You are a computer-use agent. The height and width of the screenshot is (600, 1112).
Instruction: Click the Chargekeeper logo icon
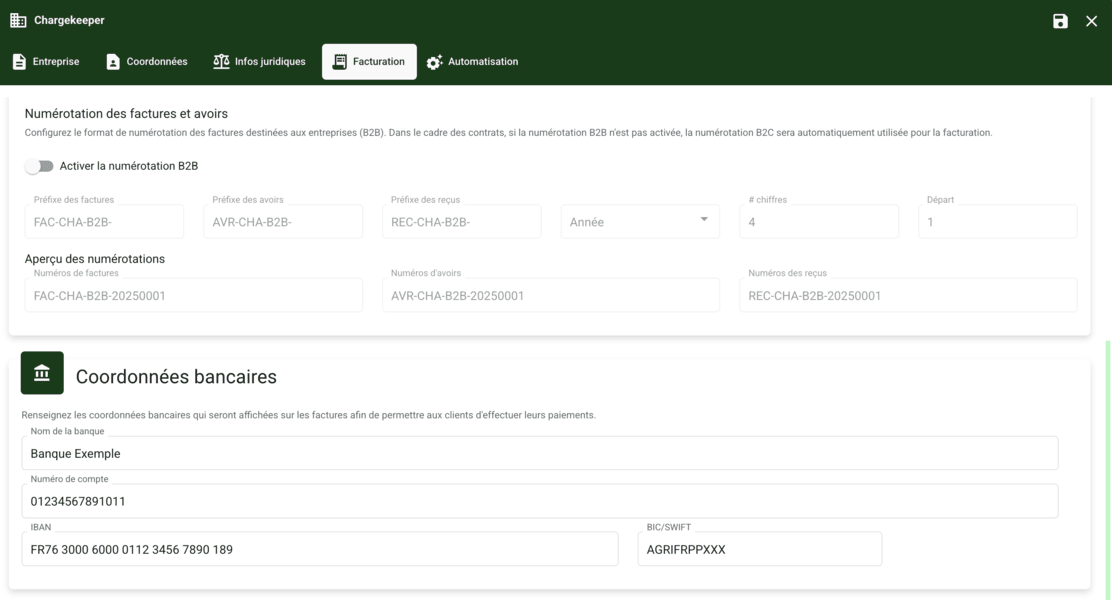coord(19,19)
